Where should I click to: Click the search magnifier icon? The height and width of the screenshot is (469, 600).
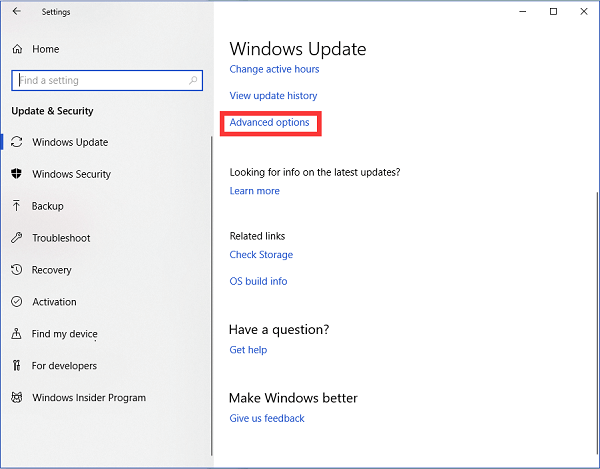(x=193, y=80)
